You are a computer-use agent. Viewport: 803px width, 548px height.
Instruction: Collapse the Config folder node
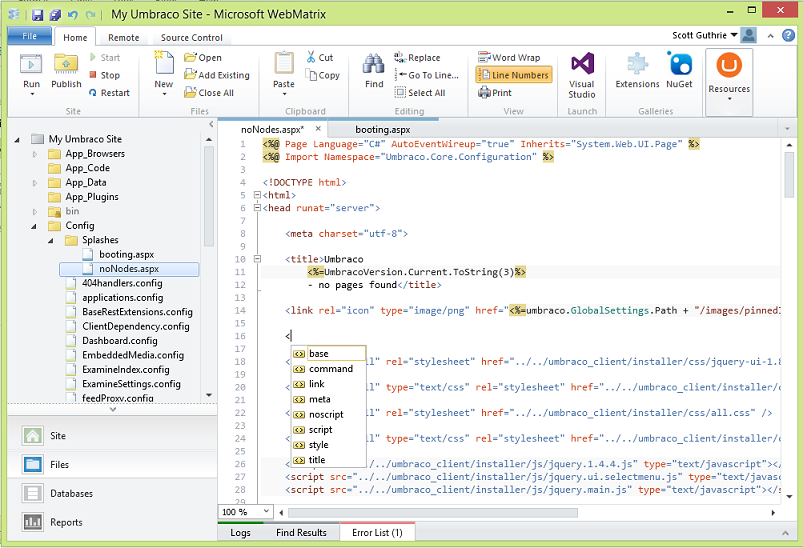point(34,226)
